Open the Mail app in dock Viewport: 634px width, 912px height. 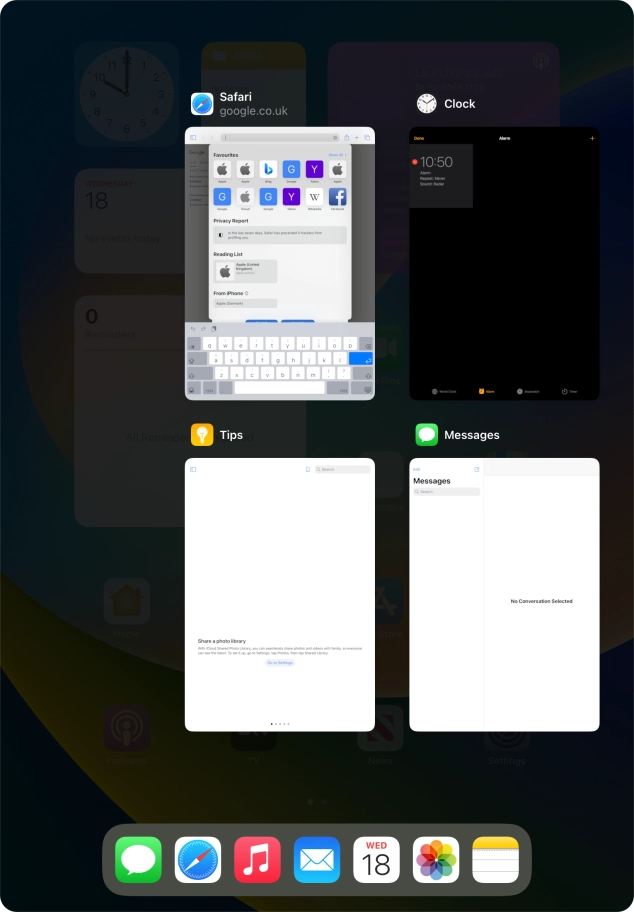(317, 860)
